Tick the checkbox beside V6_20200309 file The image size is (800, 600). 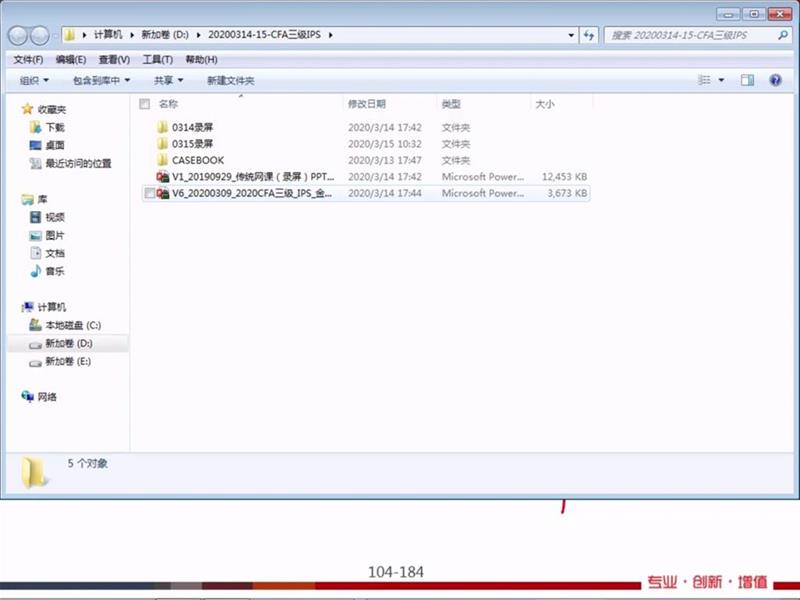(x=149, y=193)
